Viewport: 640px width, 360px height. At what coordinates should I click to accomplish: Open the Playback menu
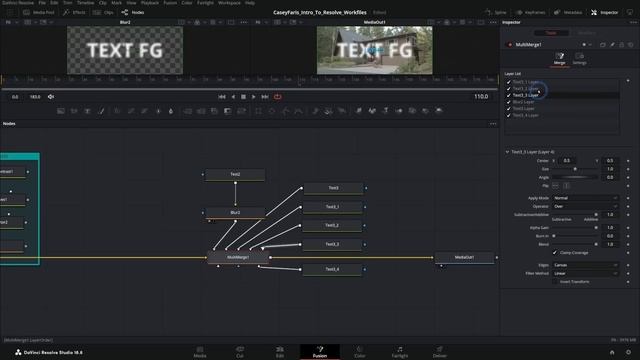tap(150, 2)
